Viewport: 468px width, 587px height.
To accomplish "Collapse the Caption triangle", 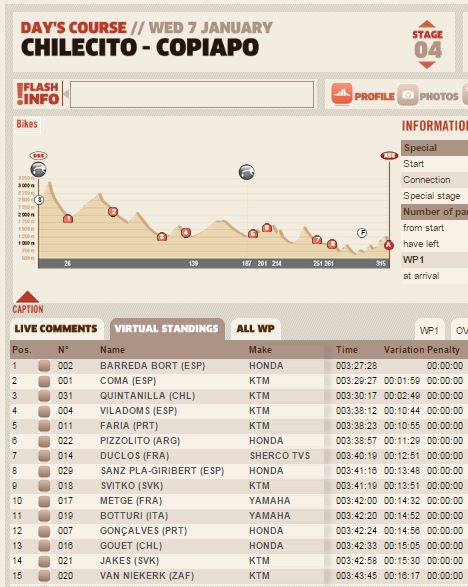I will click(x=27, y=296).
